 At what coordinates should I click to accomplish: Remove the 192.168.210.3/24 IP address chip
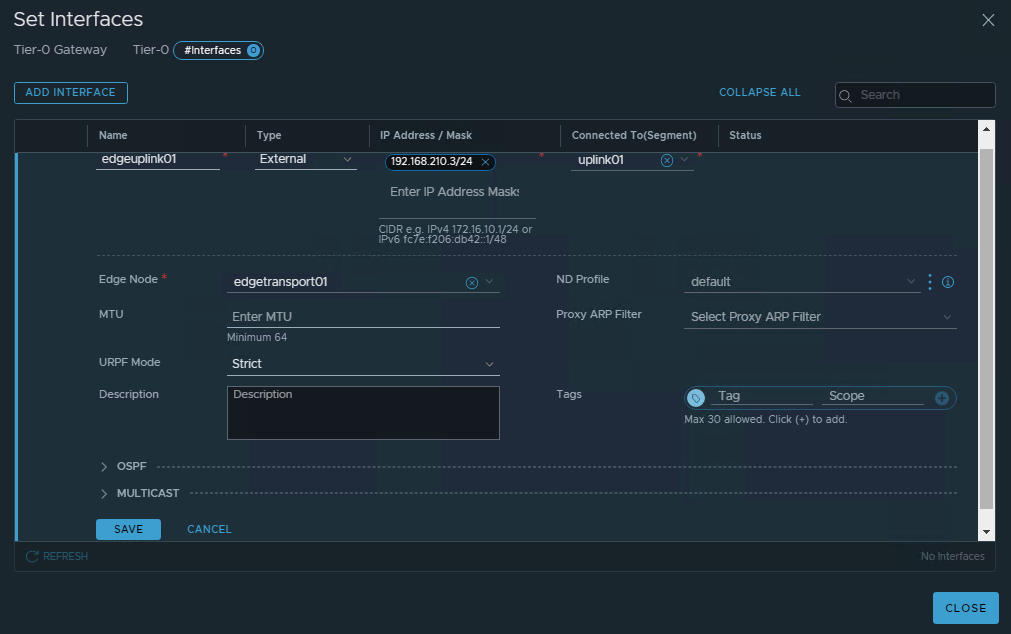[485, 162]
